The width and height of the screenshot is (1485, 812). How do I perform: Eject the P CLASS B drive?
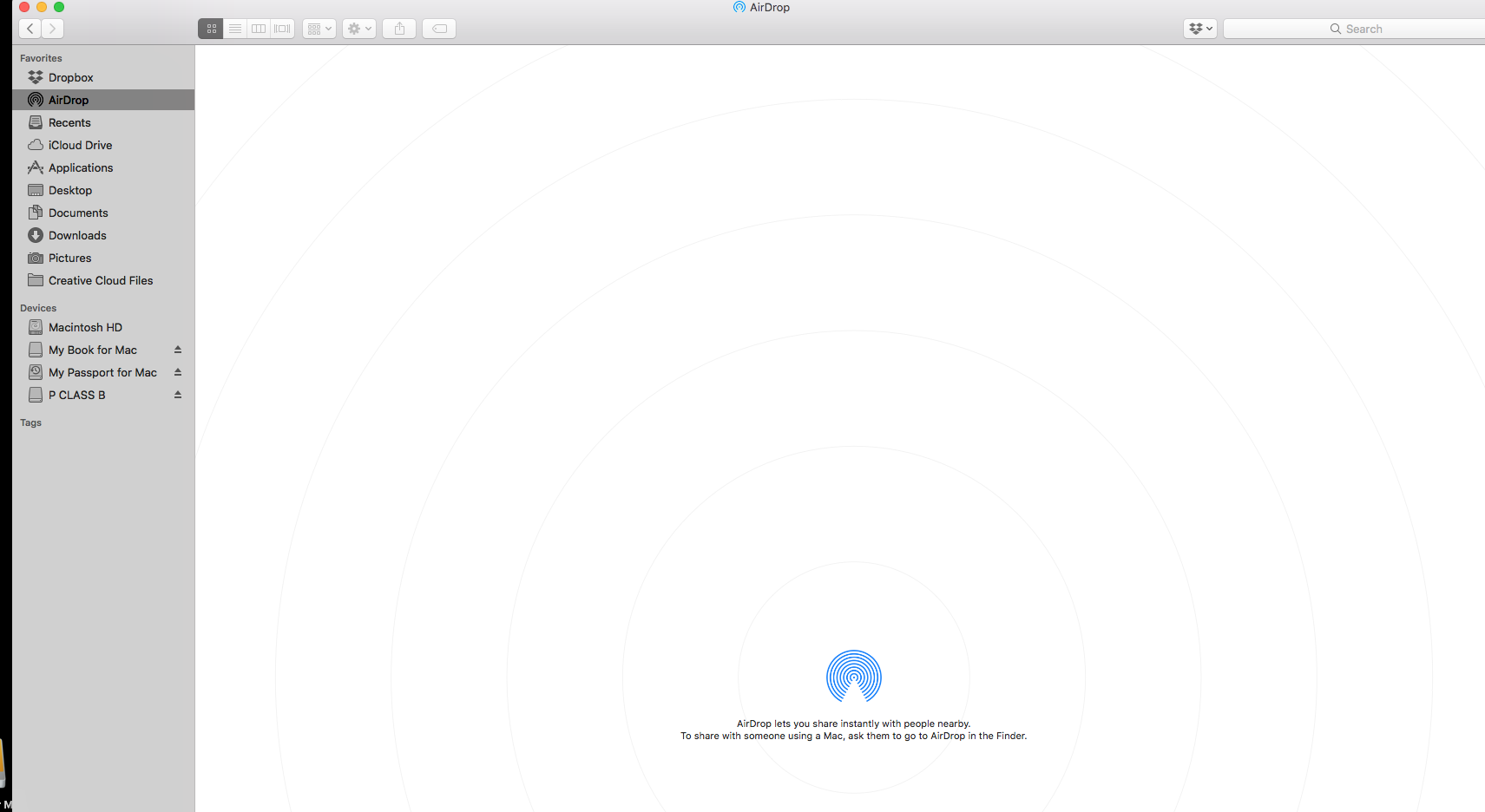pos(178,395)
